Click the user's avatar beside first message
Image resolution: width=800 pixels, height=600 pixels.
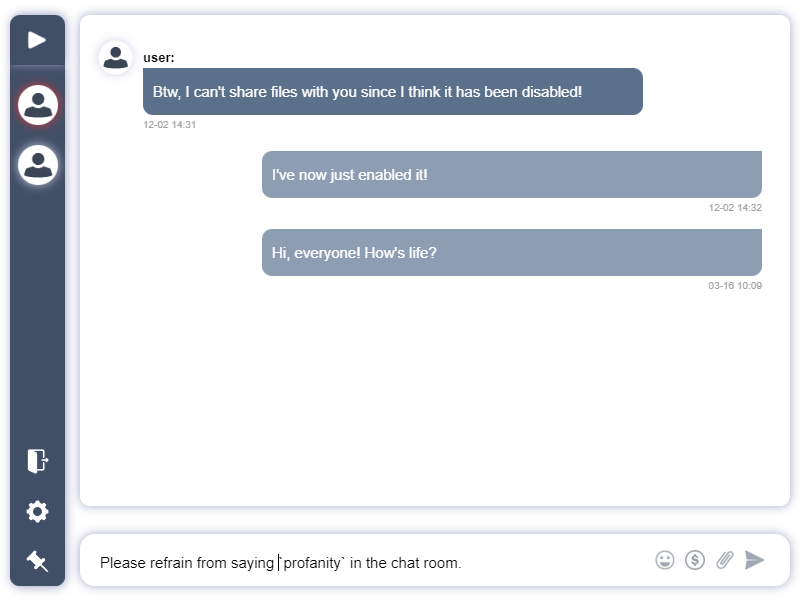(x=116, y=58)
